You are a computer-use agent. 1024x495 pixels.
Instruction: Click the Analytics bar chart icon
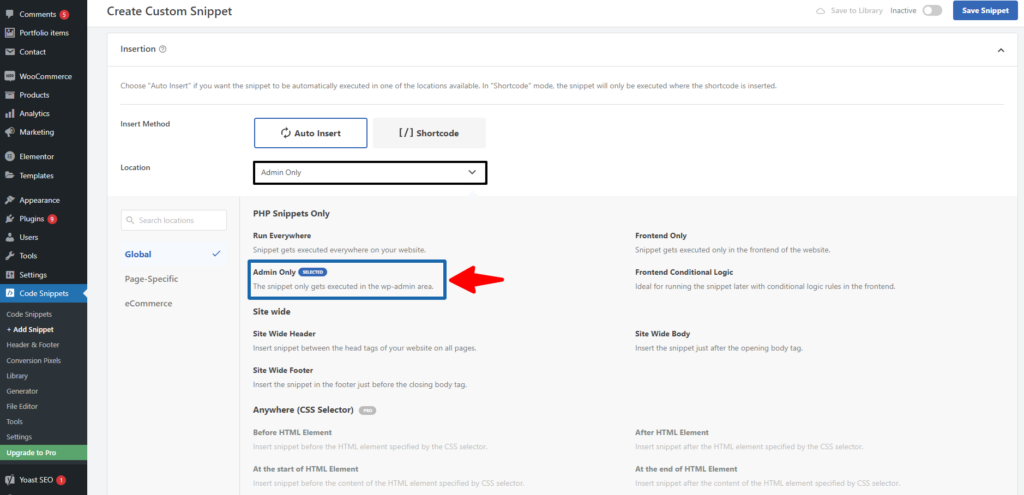(x=10, y=114)
